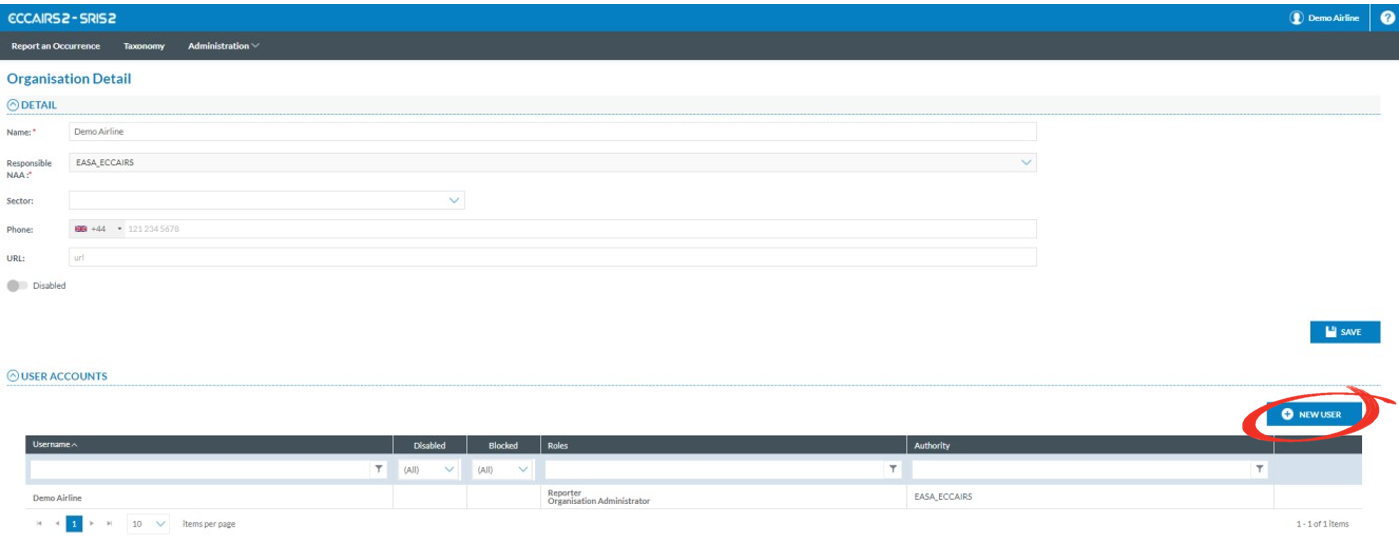Open the phone country code selector

point(98,229)
